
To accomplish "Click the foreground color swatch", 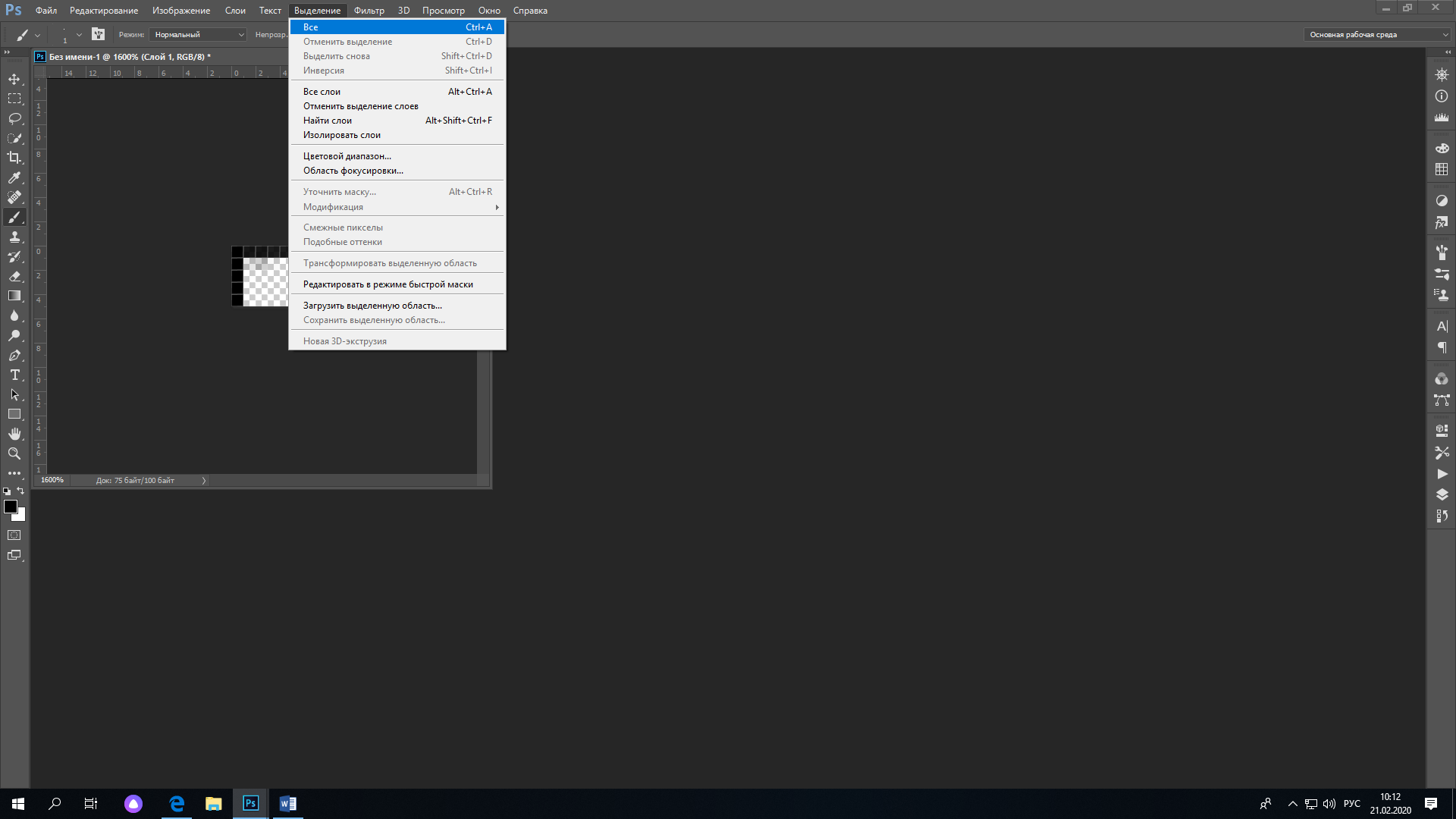I will [x=10, y=507].
